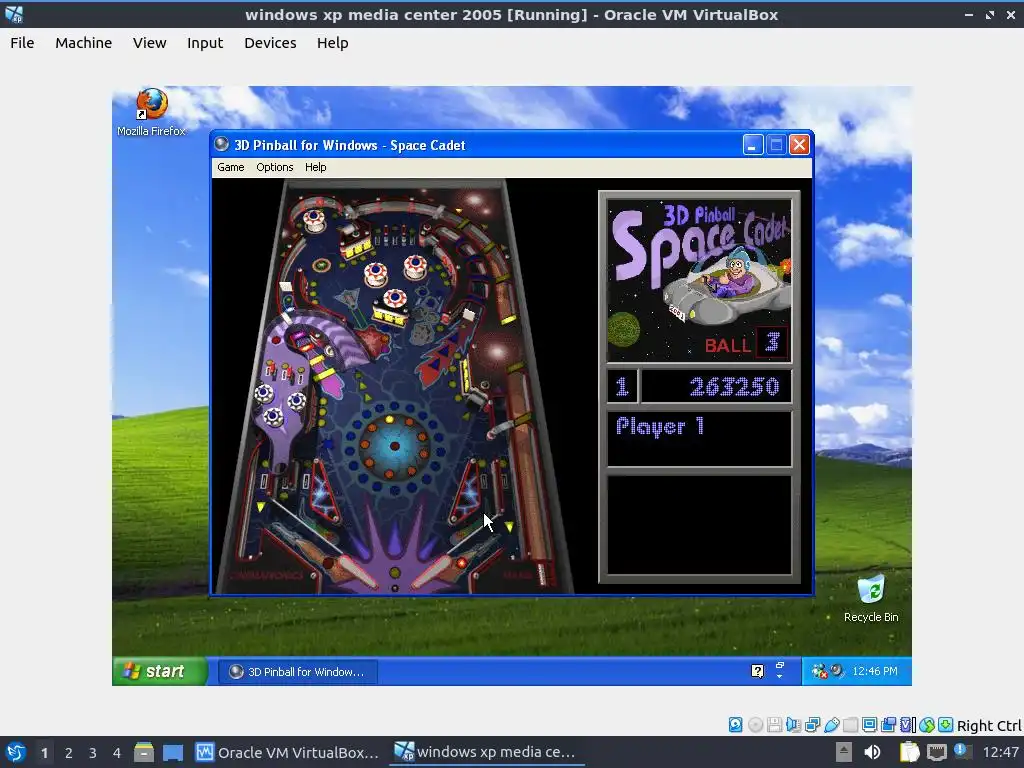Minimize the 3D Pinball window
Viewport: 1024px width, 768px height.
(753, 145)
